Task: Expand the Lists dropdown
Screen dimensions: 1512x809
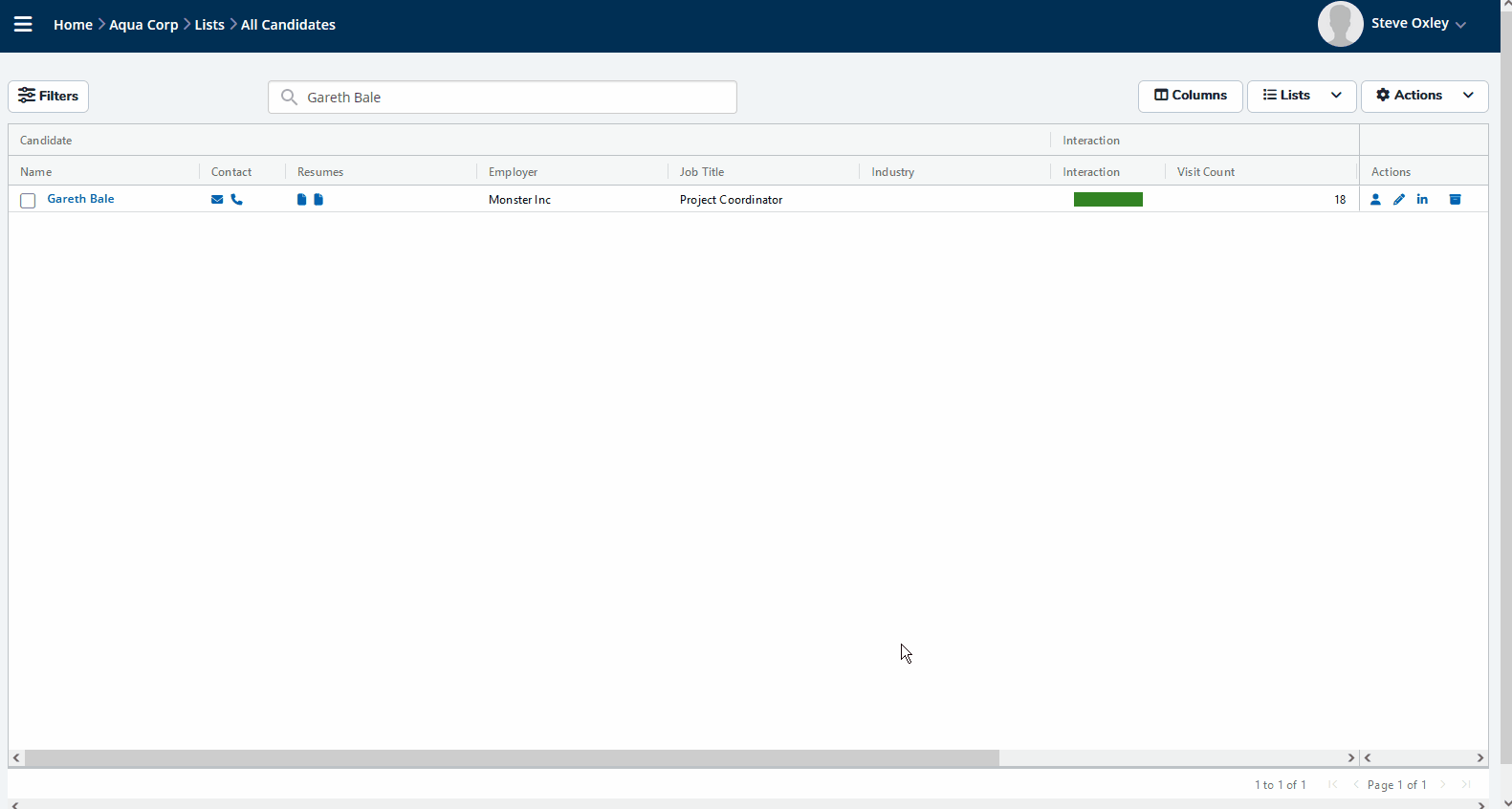Action: 1301,96
